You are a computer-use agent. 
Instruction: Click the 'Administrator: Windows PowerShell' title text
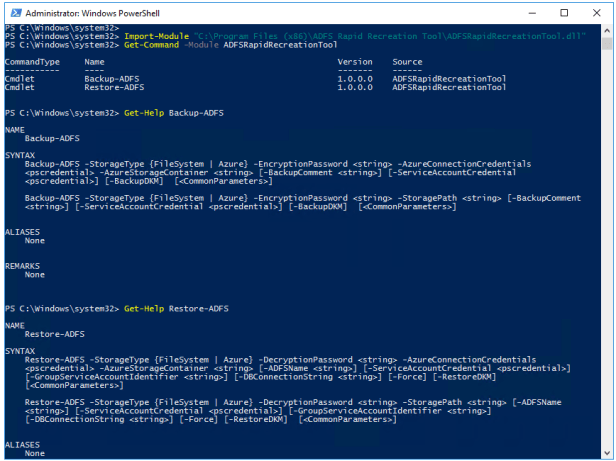[93, 13]
